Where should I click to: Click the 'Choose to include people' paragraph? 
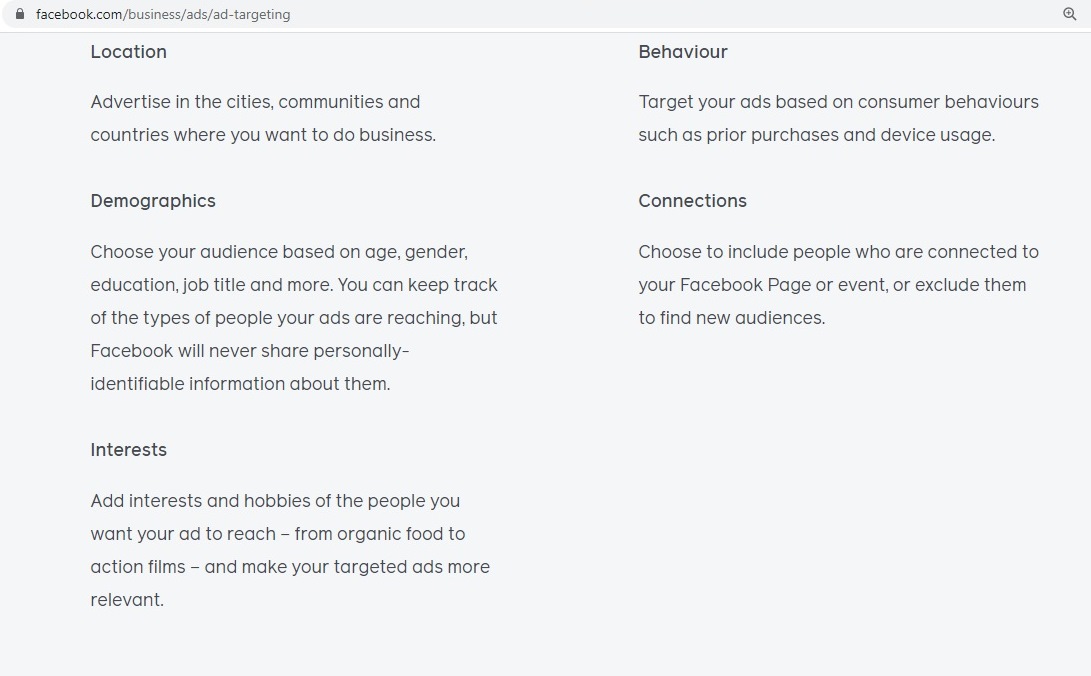(838, 284)
